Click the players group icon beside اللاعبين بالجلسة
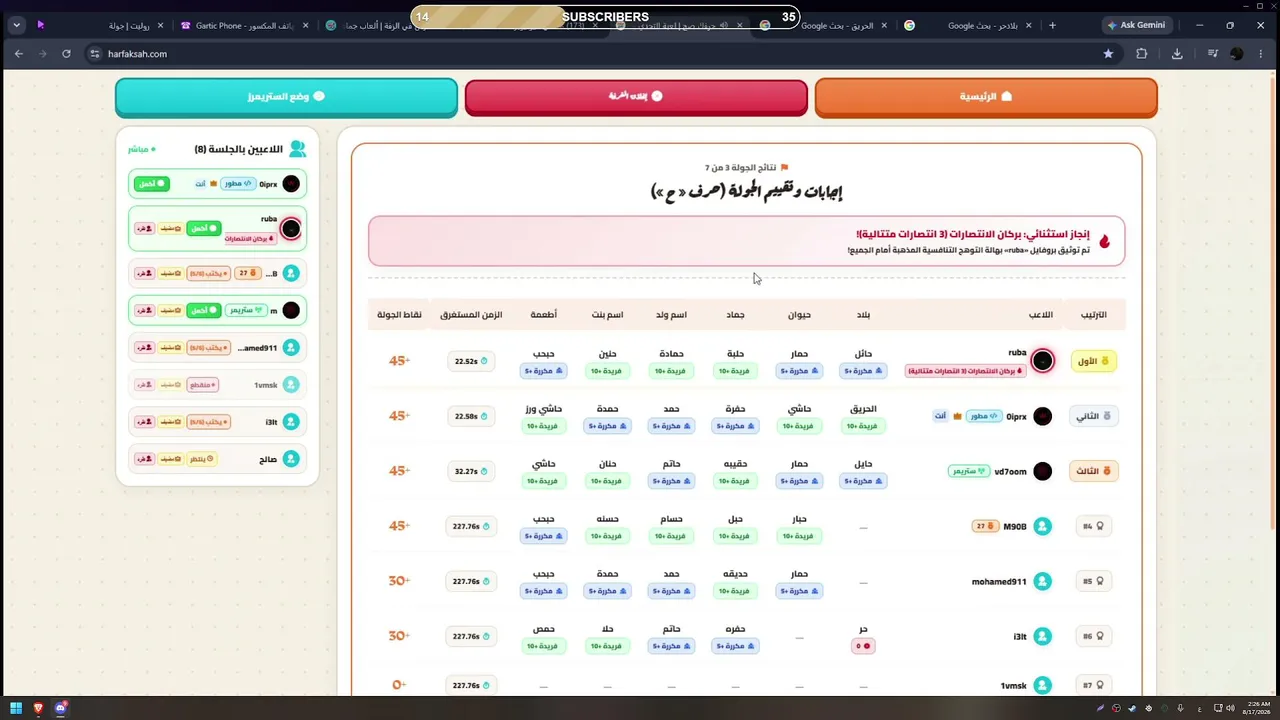The width and height of the screenshot is (1280, 720). (x=297, y=149)
